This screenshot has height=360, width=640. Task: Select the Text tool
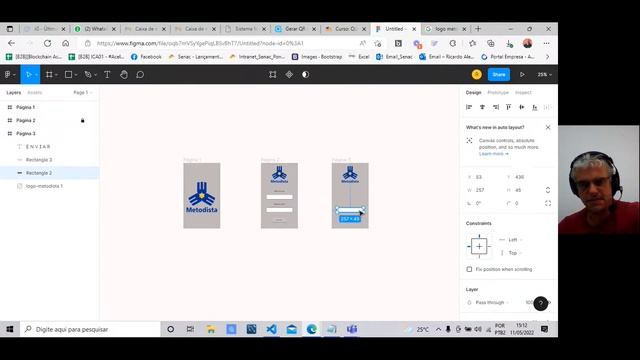click(107, 75)
